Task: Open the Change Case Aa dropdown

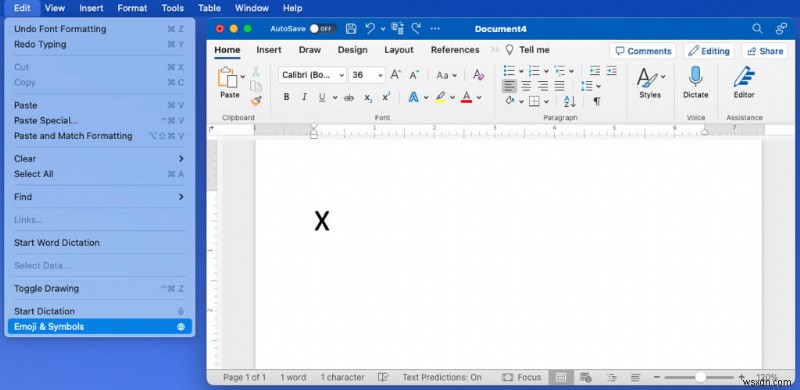Action: click(x=446, y=75)
